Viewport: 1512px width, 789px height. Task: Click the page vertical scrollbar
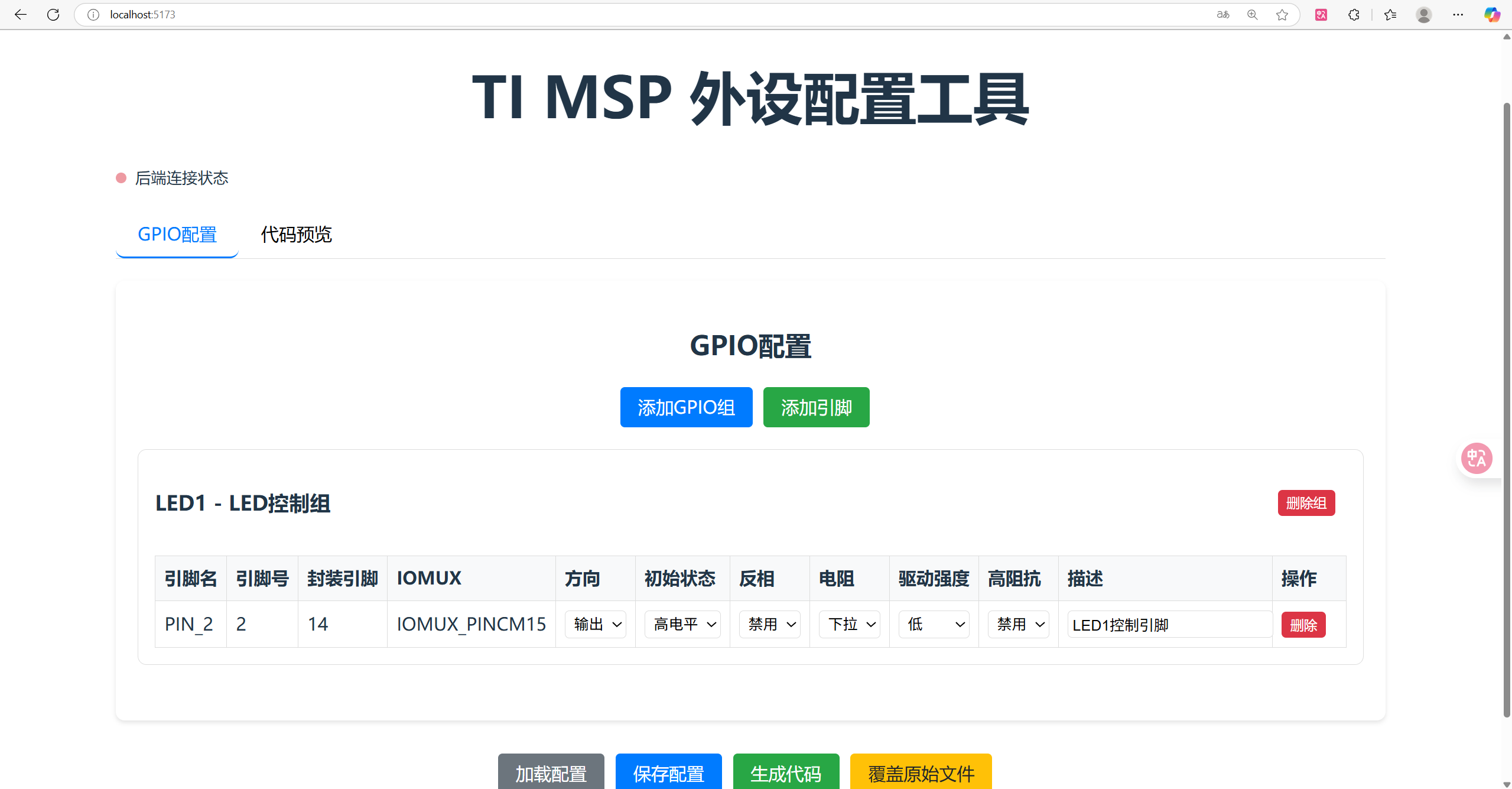[x=1506, y=408]
